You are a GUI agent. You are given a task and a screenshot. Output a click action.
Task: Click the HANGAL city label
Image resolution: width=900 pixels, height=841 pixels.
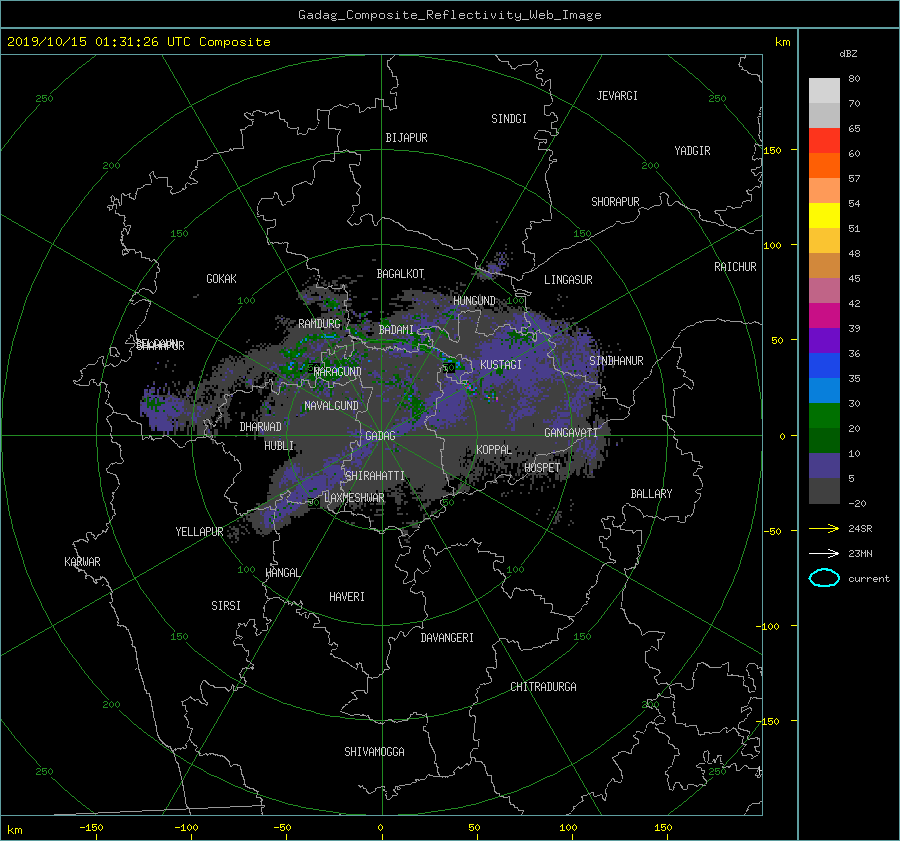coord(282,573)
